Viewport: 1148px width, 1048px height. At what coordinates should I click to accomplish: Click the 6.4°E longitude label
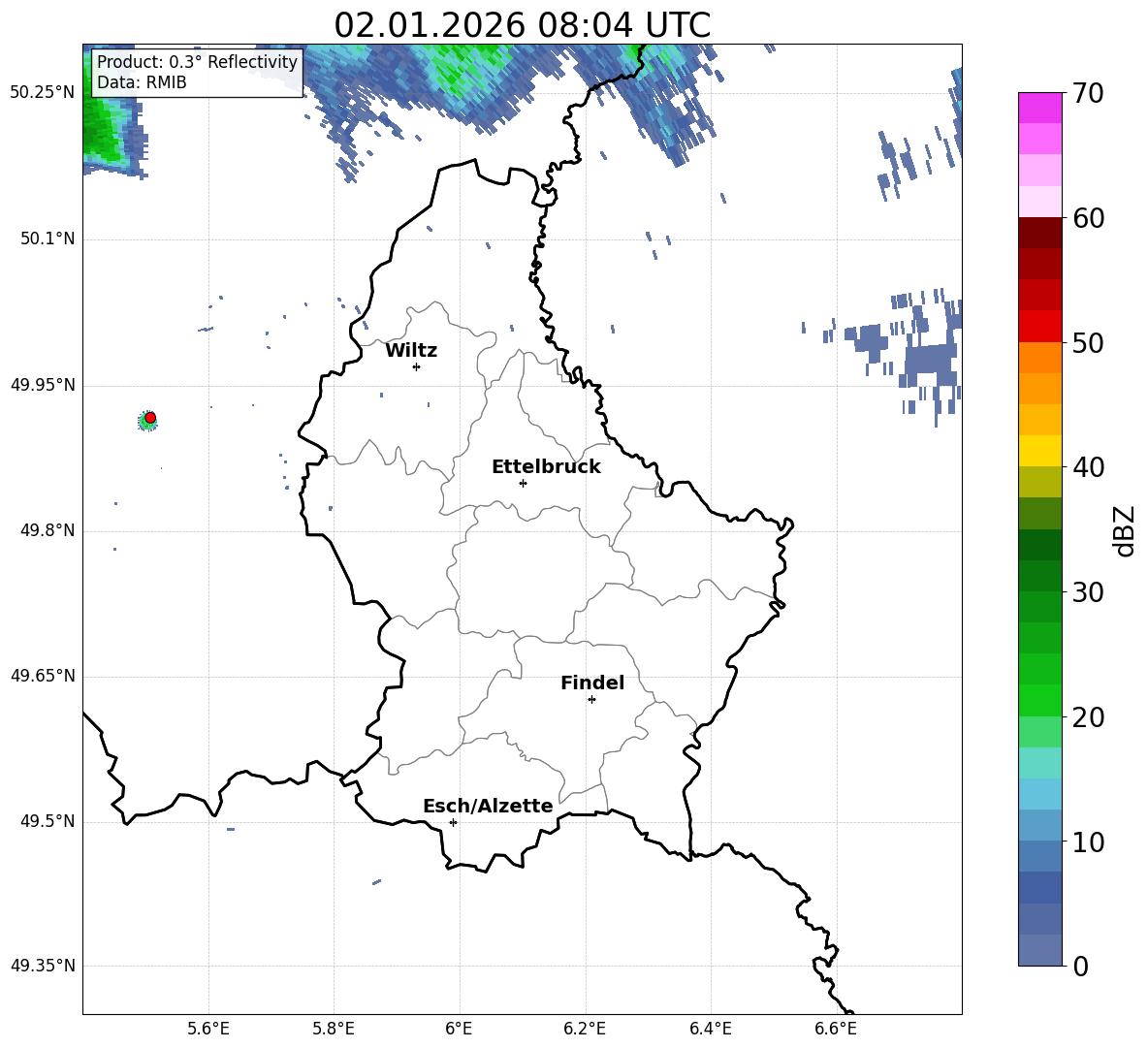pos(710,1029)
